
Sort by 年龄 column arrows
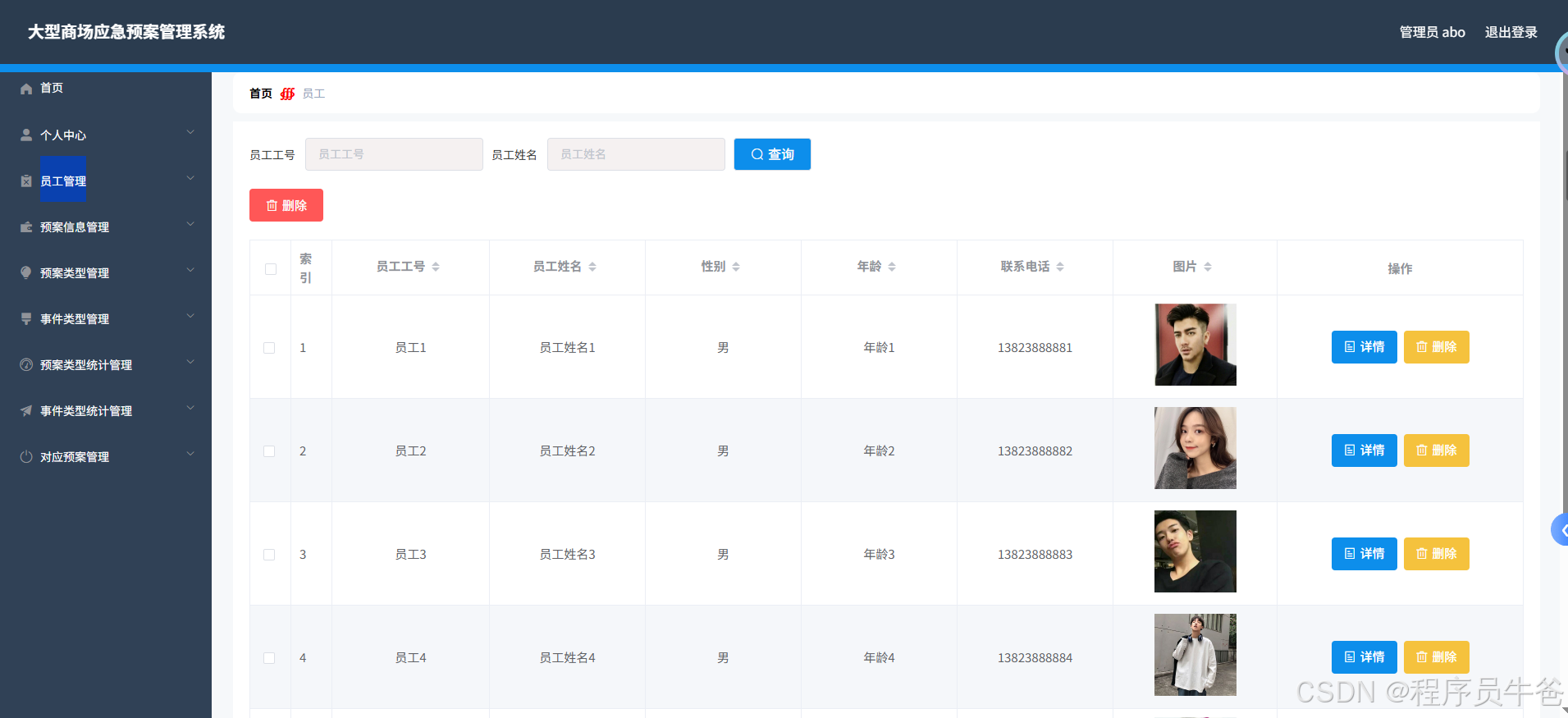892,267
